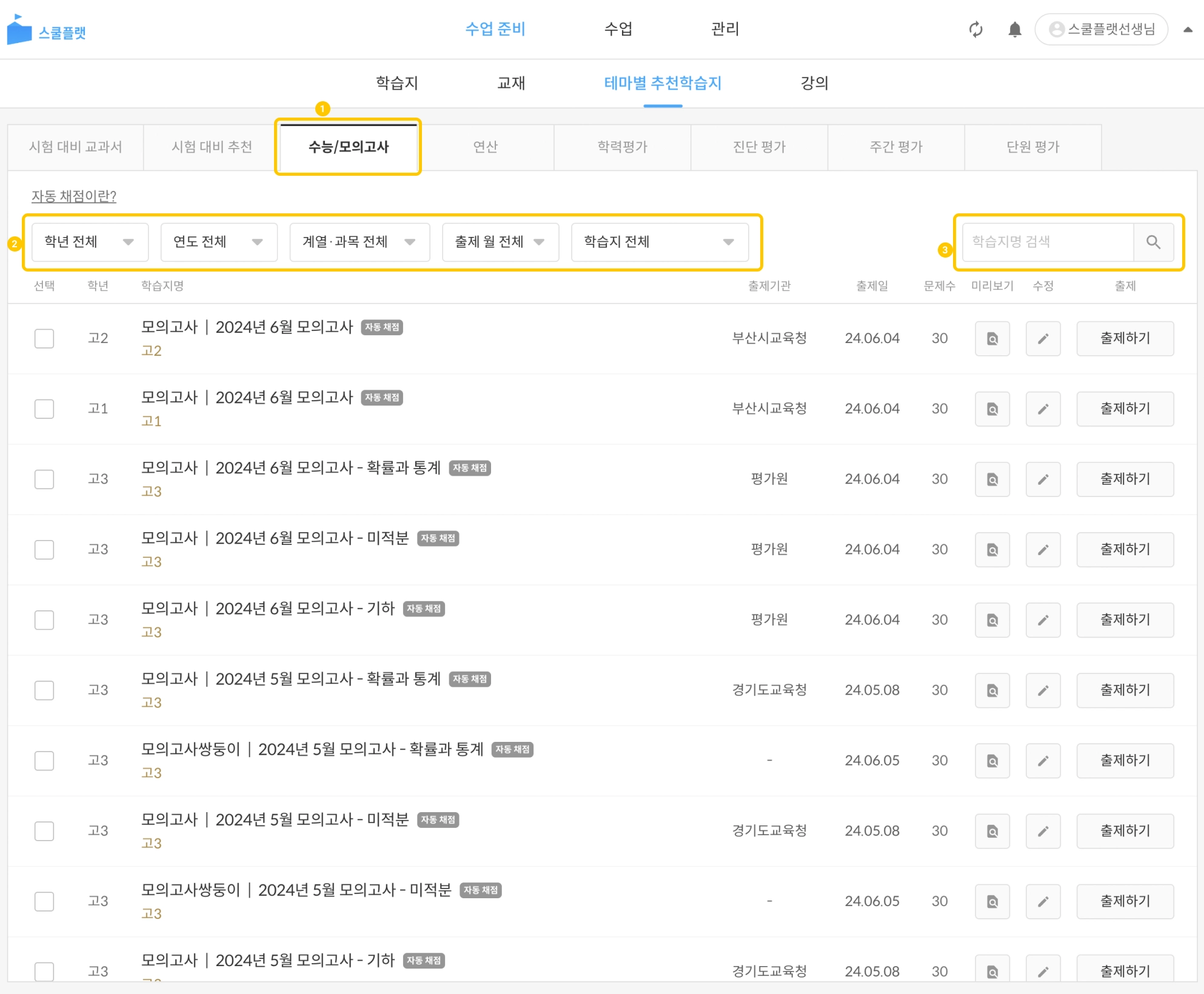
Task: Open the 학년 전체 dropdown
Action: [x=90, y=242]
